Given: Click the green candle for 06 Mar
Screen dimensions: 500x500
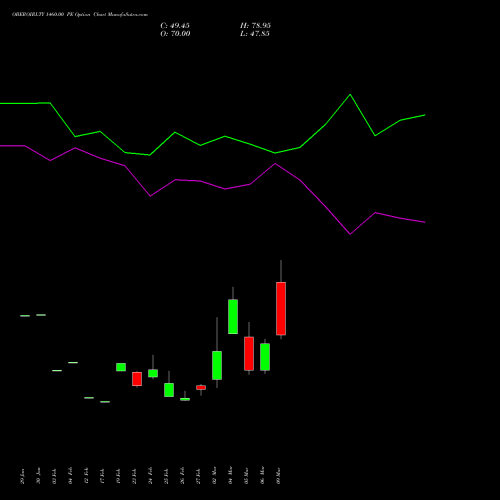Looking at the screenshot, I should [265, 357].
